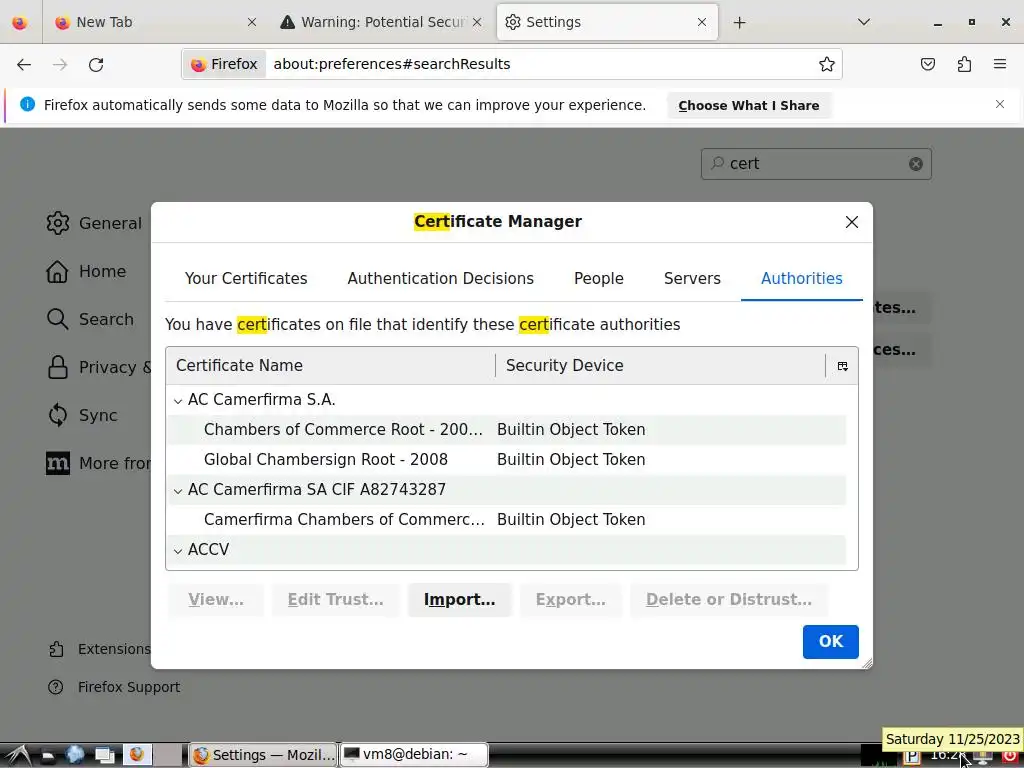Click the web browser globe icon in taskbar
Viewport: 1024px width, 768px height.
click(x=75, y=755)
